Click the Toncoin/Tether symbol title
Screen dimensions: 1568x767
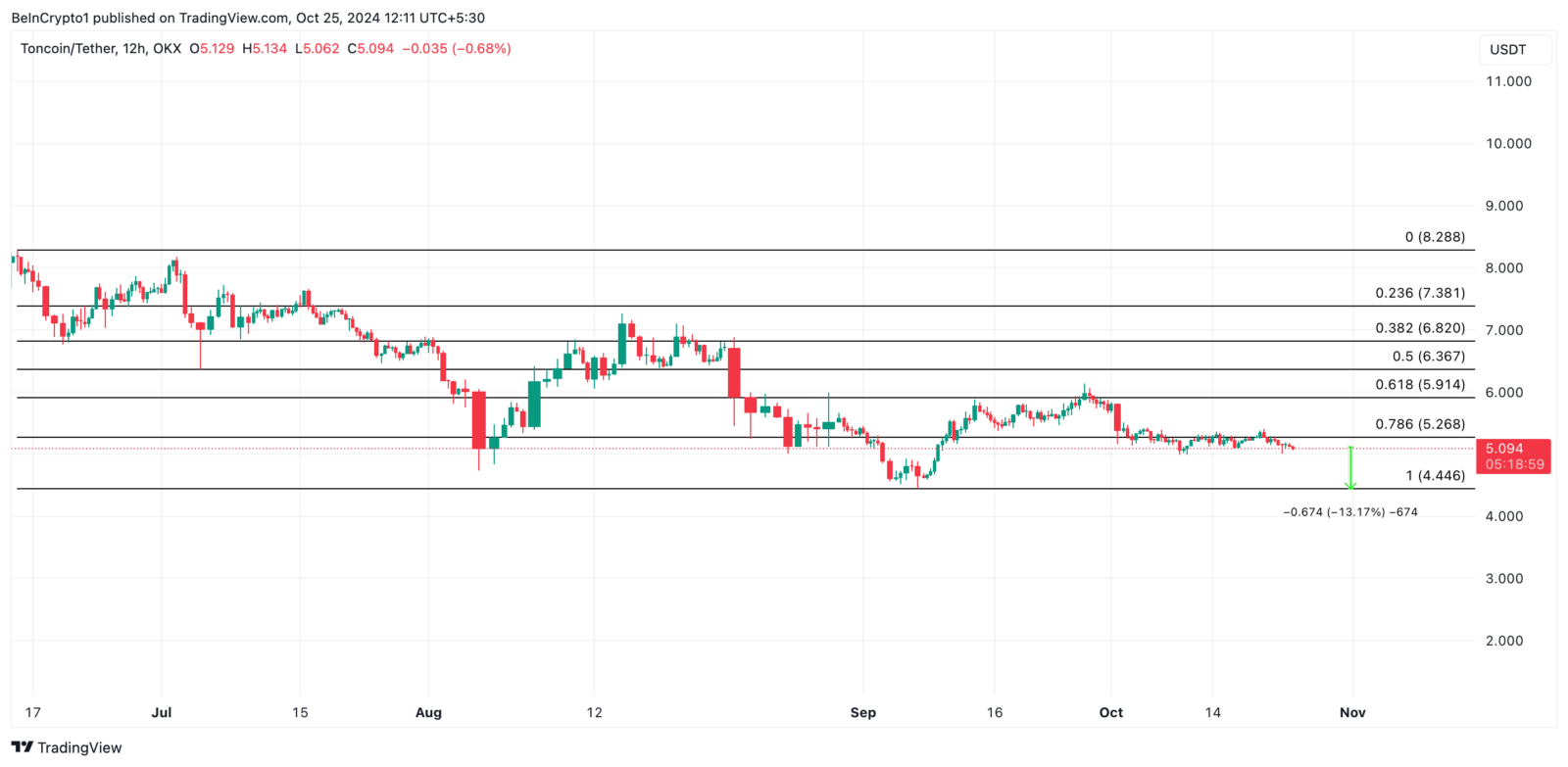tap(68, 48)
